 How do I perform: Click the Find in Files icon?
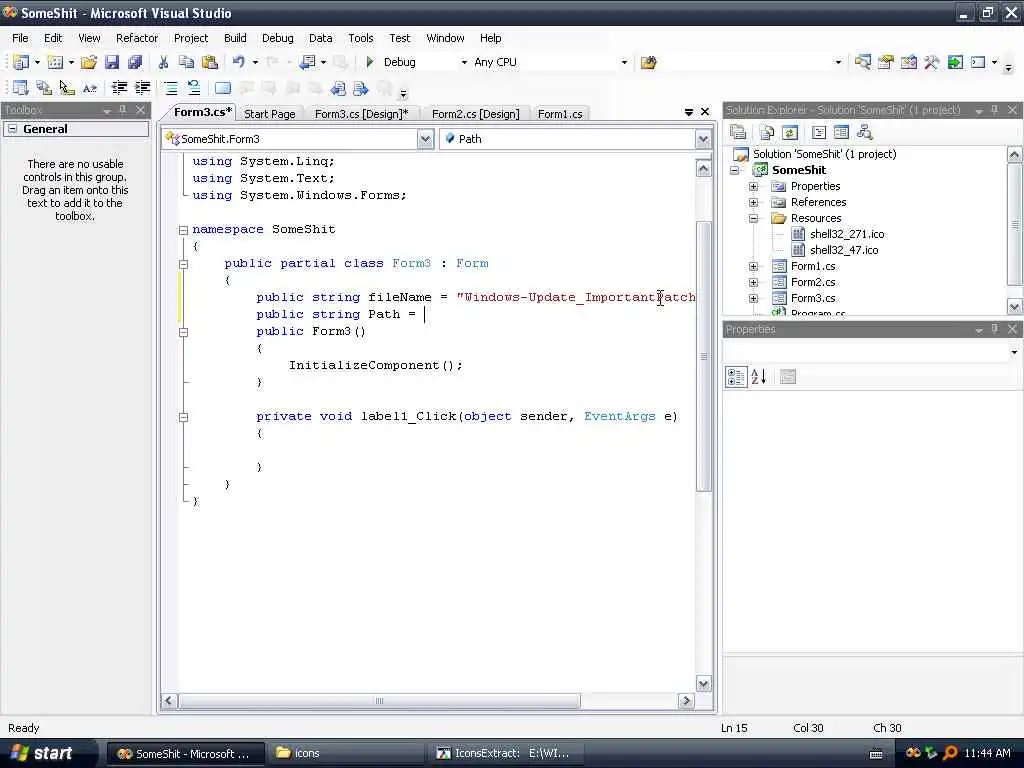648,62
